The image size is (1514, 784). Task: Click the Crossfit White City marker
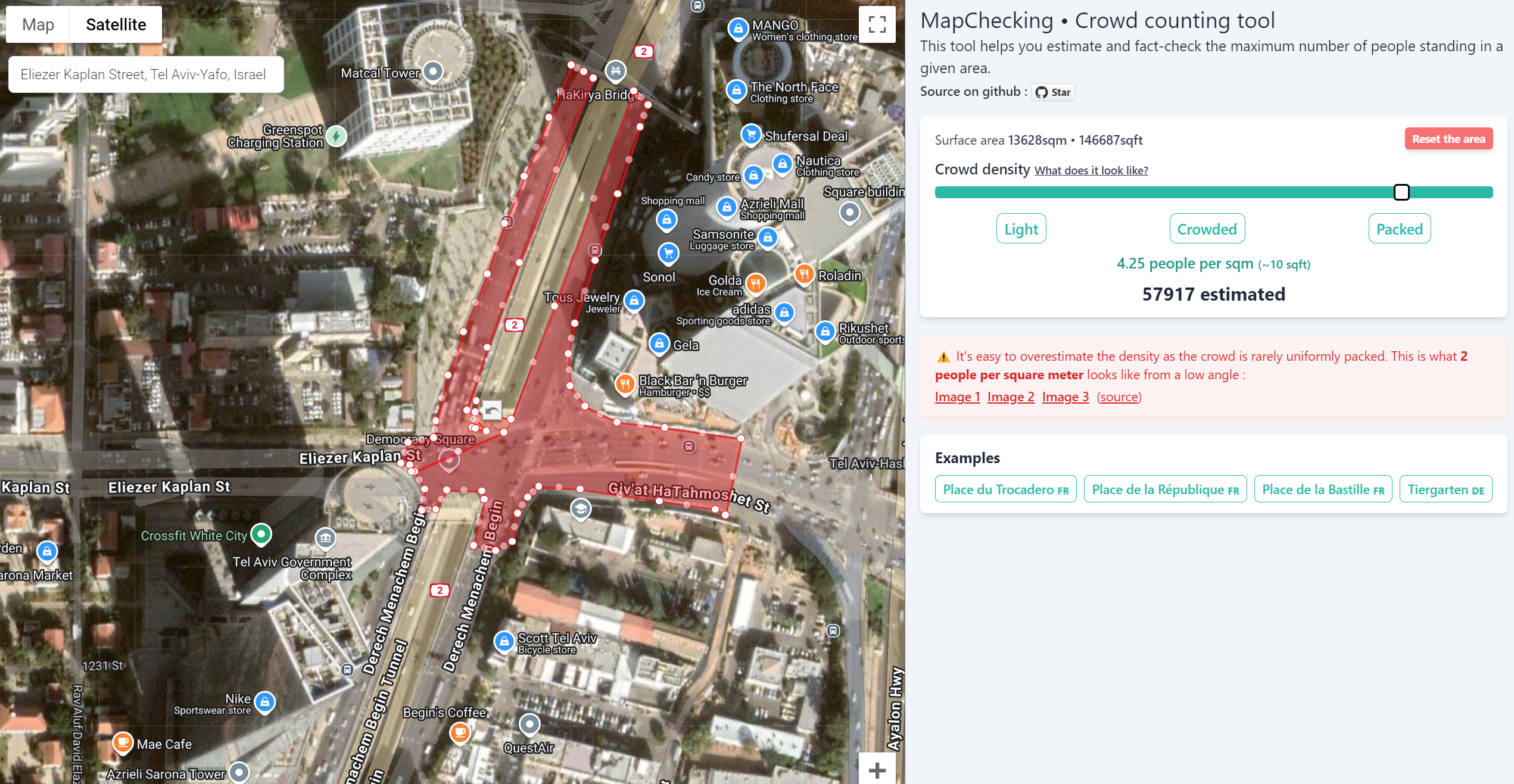tap(261, 534)
